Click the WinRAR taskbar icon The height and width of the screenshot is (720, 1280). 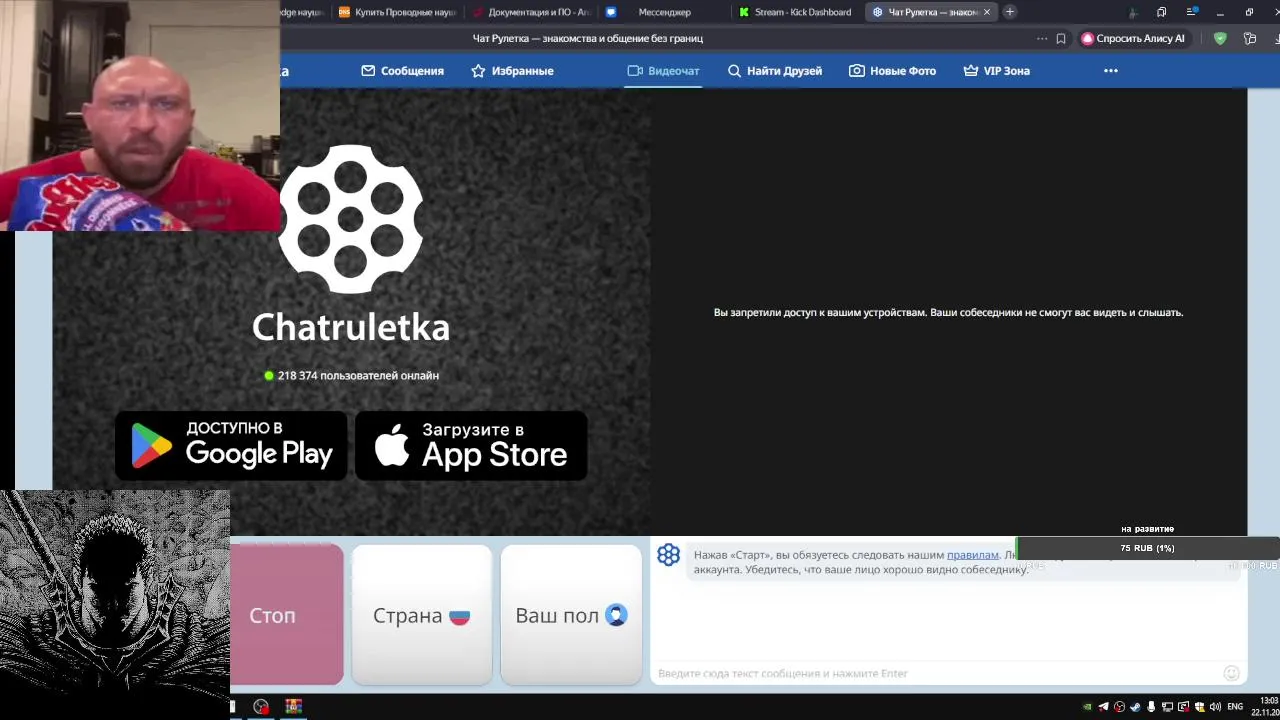point(293,707)
